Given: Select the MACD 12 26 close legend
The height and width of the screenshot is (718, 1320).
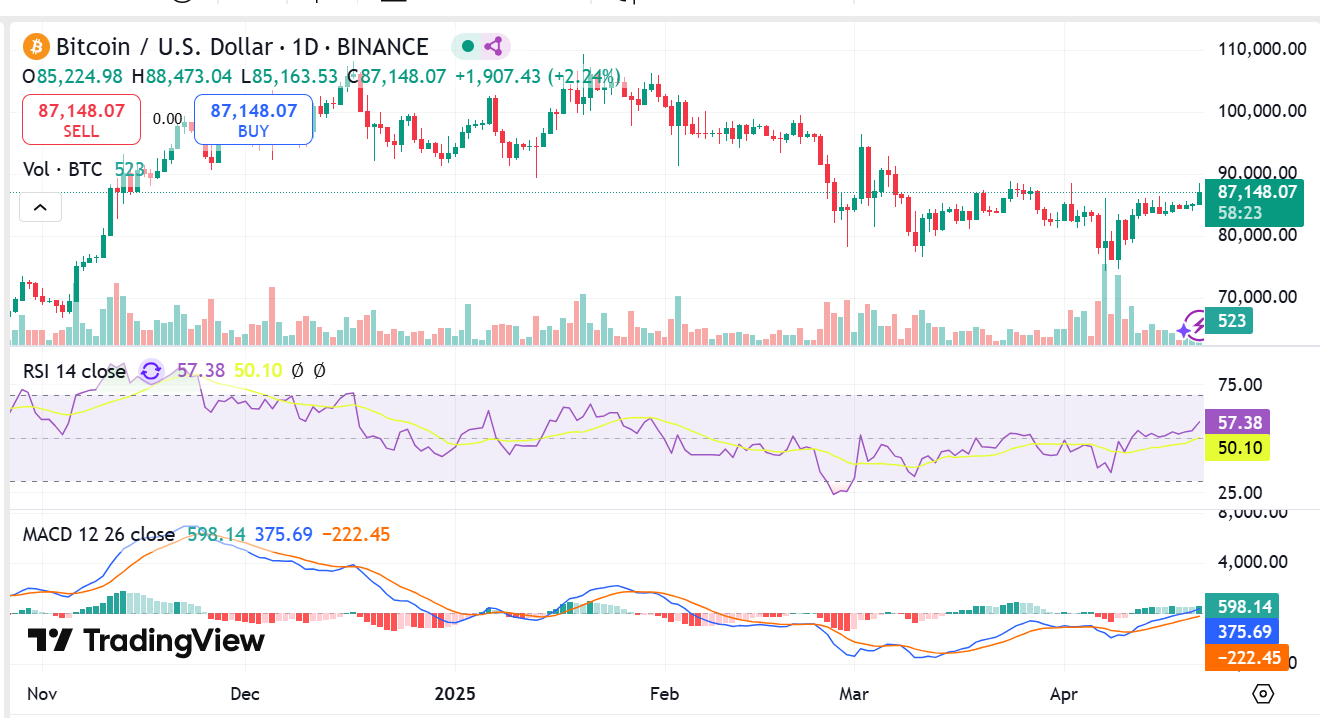Looking at the screenshot, I should pos(99,534).
